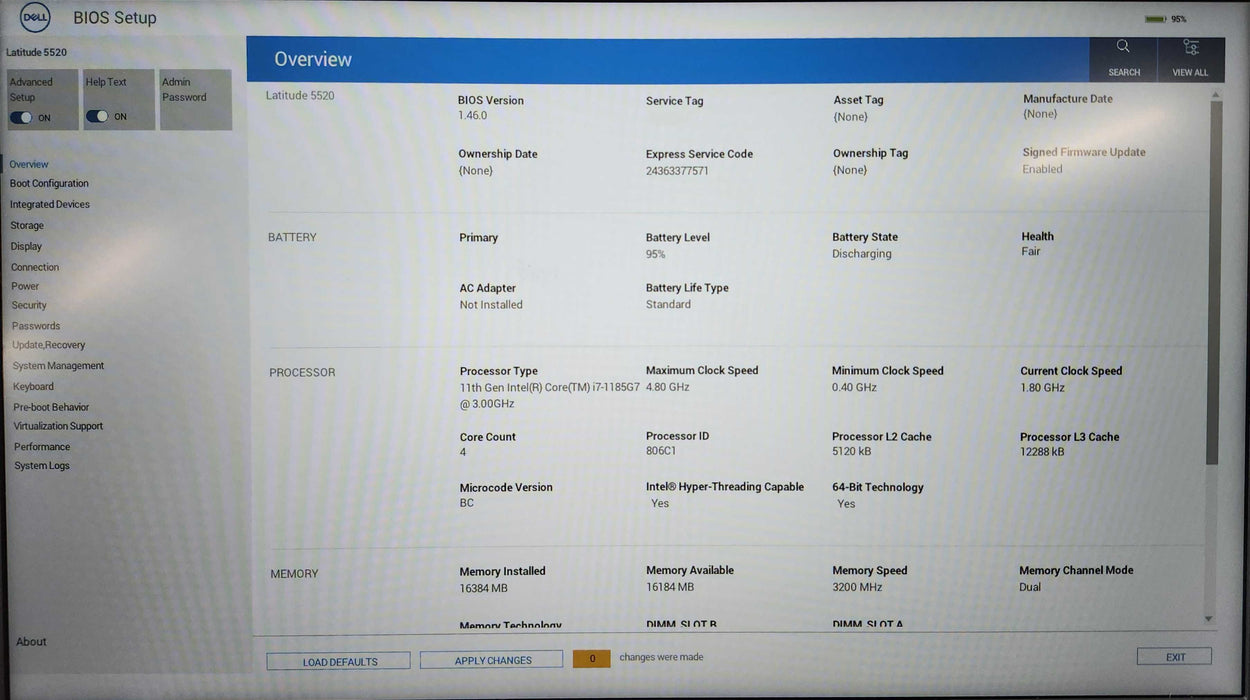Open the About link

pyautogui.click(x=30, y=641)
